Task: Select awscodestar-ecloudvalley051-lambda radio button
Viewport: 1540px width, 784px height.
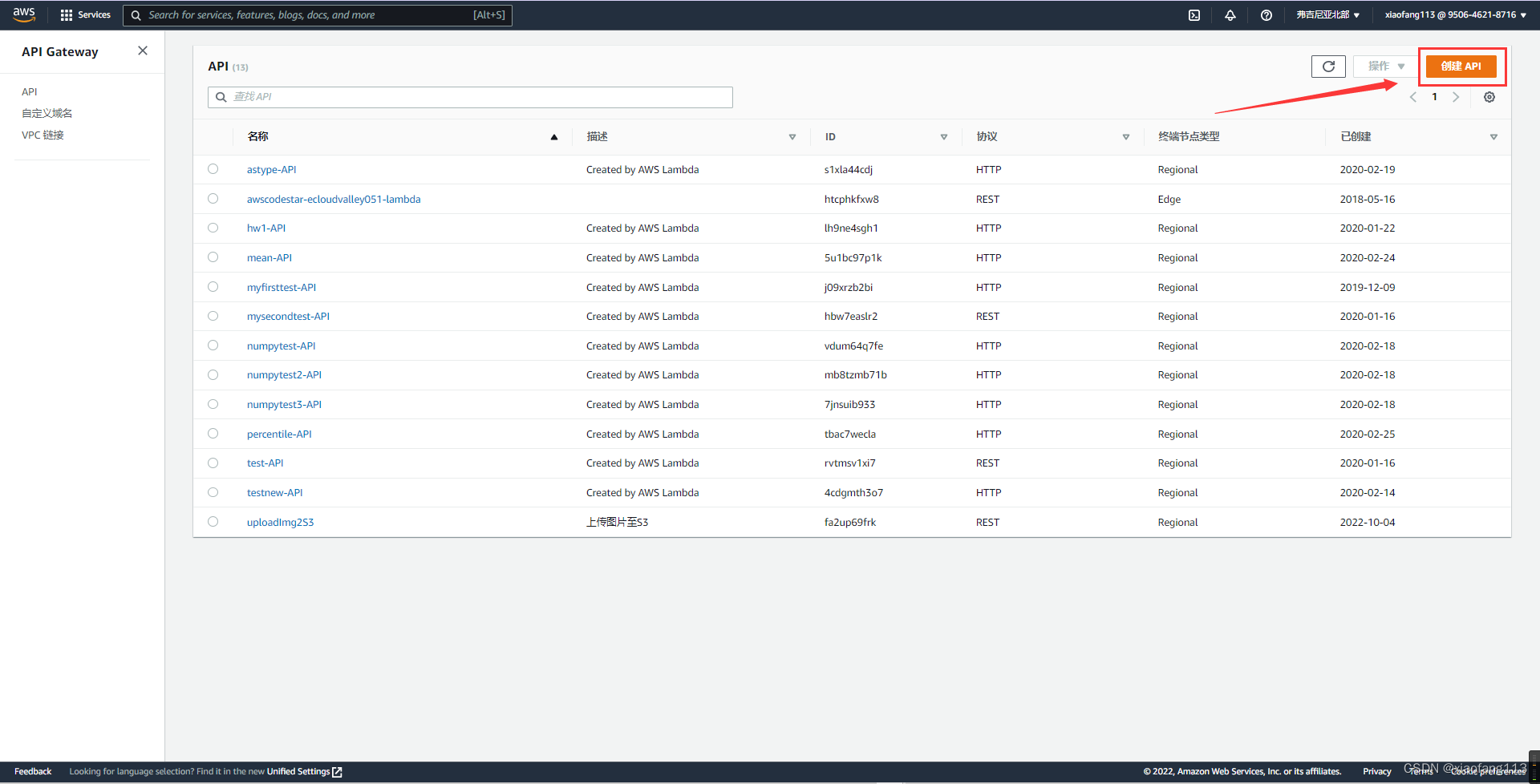Action: 213,199
